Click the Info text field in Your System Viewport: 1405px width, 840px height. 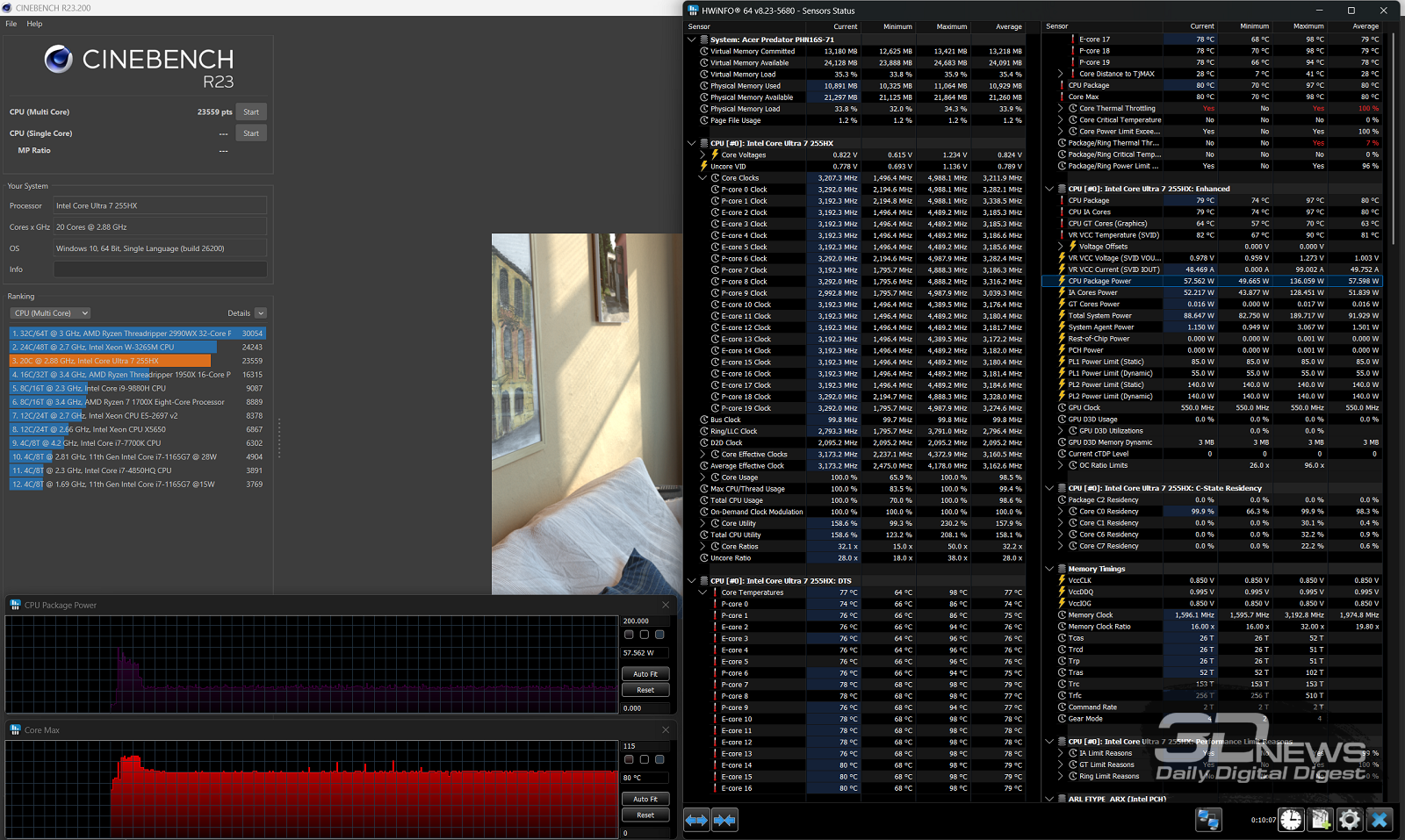coord(160,269)
